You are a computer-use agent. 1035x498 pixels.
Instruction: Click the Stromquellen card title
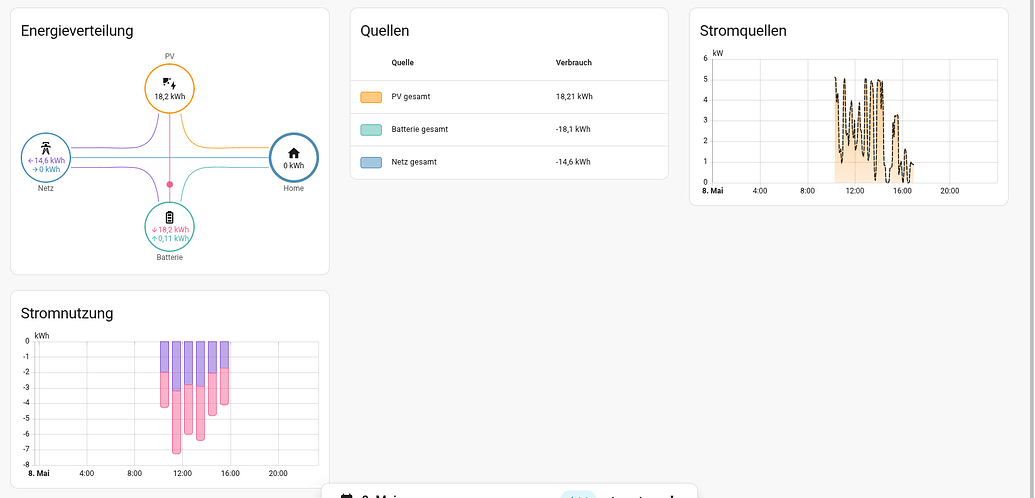point(743,30)
